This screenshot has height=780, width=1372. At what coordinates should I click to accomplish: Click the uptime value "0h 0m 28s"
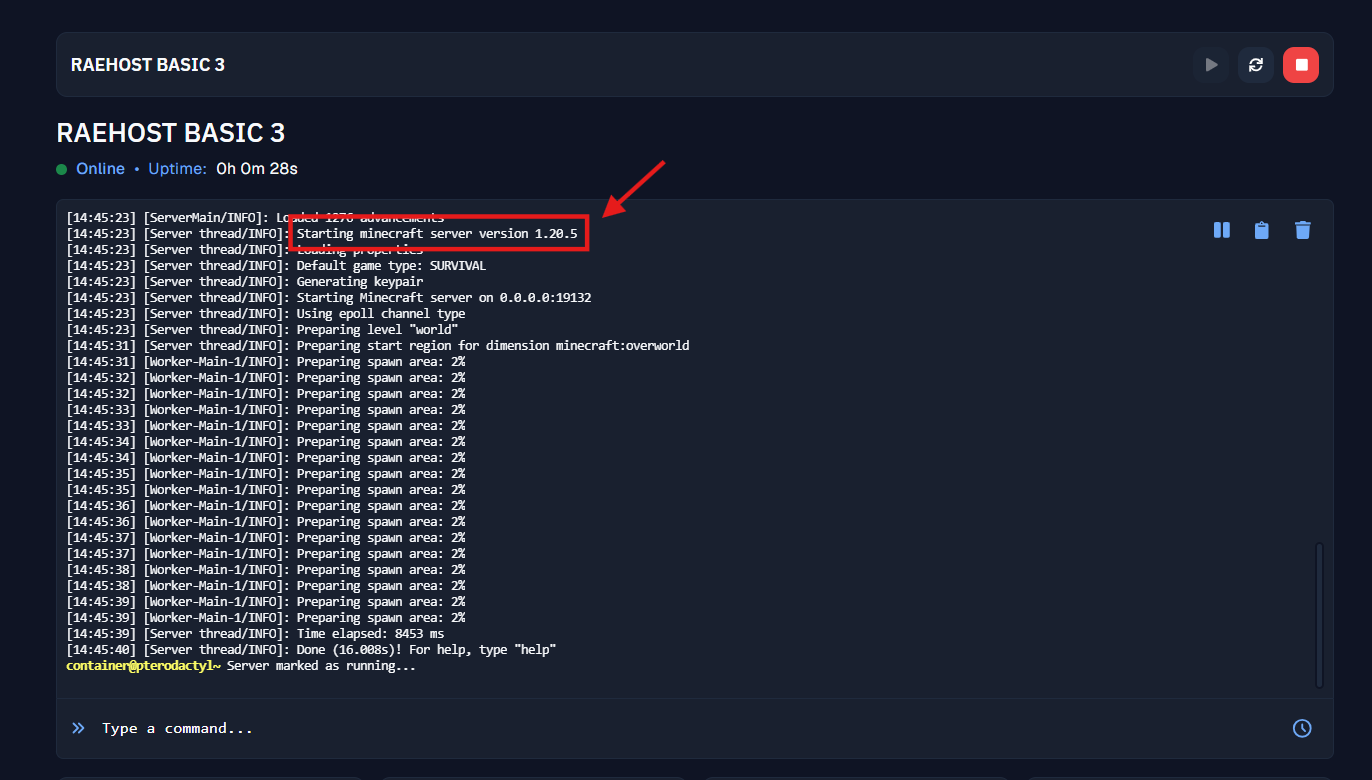coord(257,169)
